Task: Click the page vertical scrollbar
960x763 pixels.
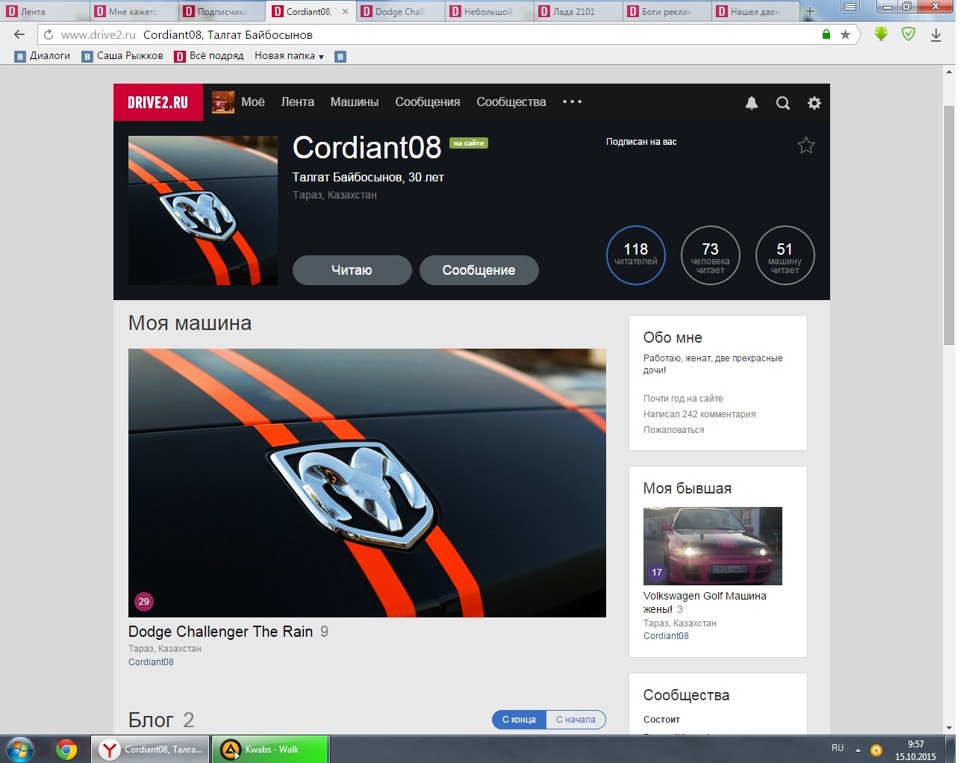Action: [949, 225]
